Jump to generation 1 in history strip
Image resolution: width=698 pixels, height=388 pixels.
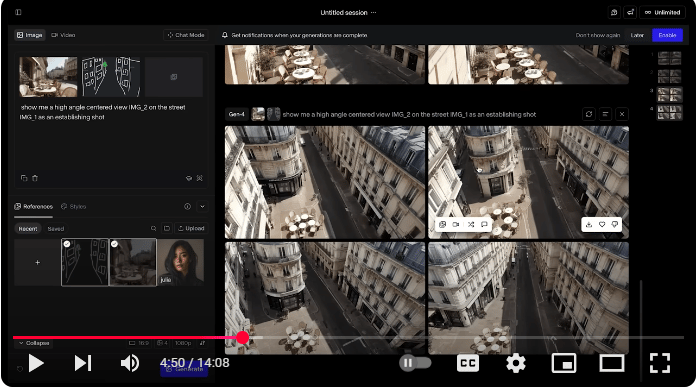(x=670, y=58)
